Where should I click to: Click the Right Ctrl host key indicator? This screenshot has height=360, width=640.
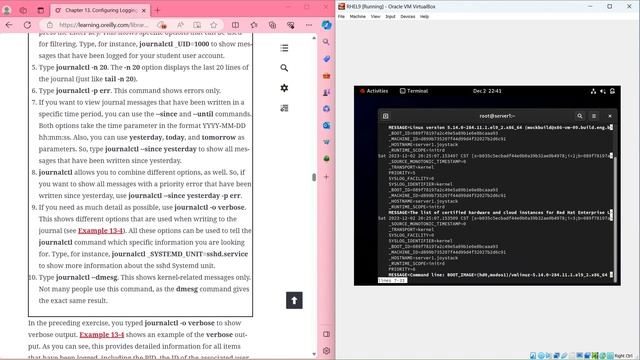point(623,356)
